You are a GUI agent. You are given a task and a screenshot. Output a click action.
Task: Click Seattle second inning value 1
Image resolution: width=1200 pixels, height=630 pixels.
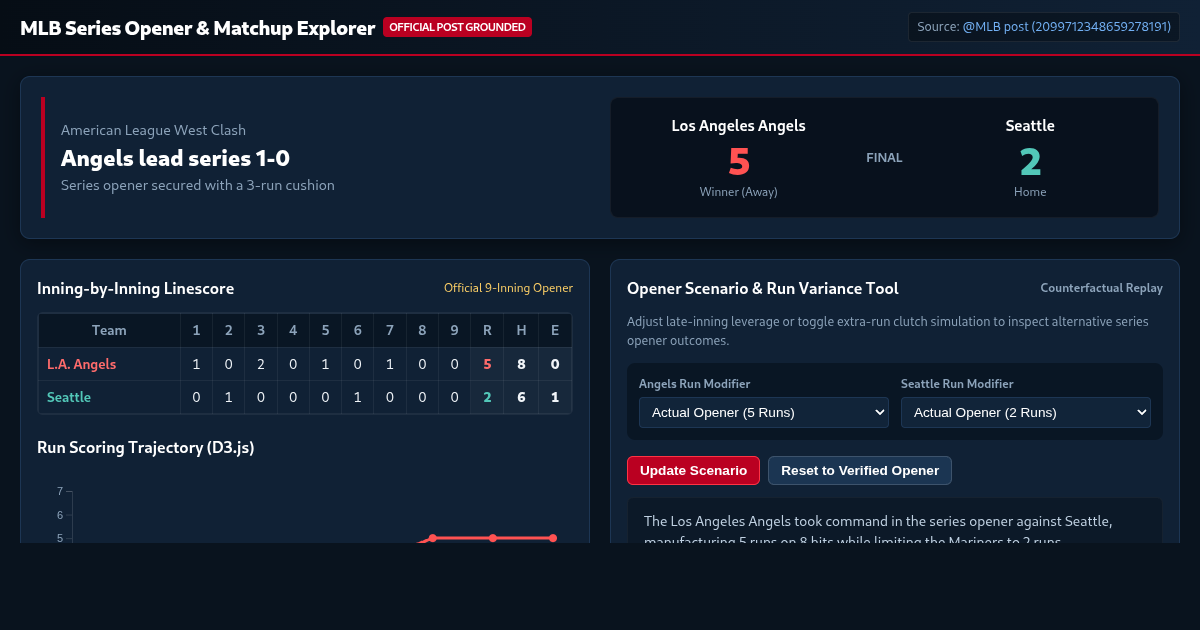[x=228, y=397]
